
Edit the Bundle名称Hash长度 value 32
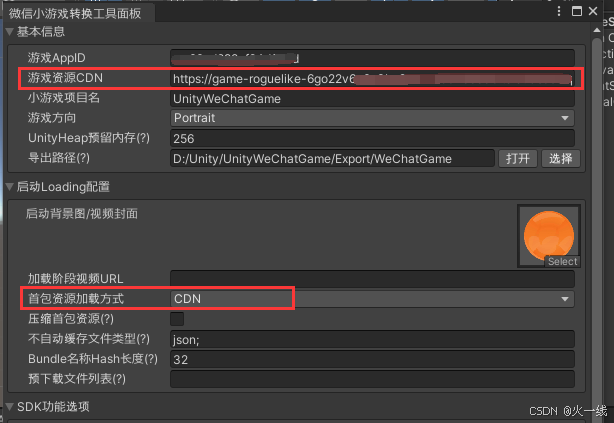pyautogui.click(x=372, y=359)
